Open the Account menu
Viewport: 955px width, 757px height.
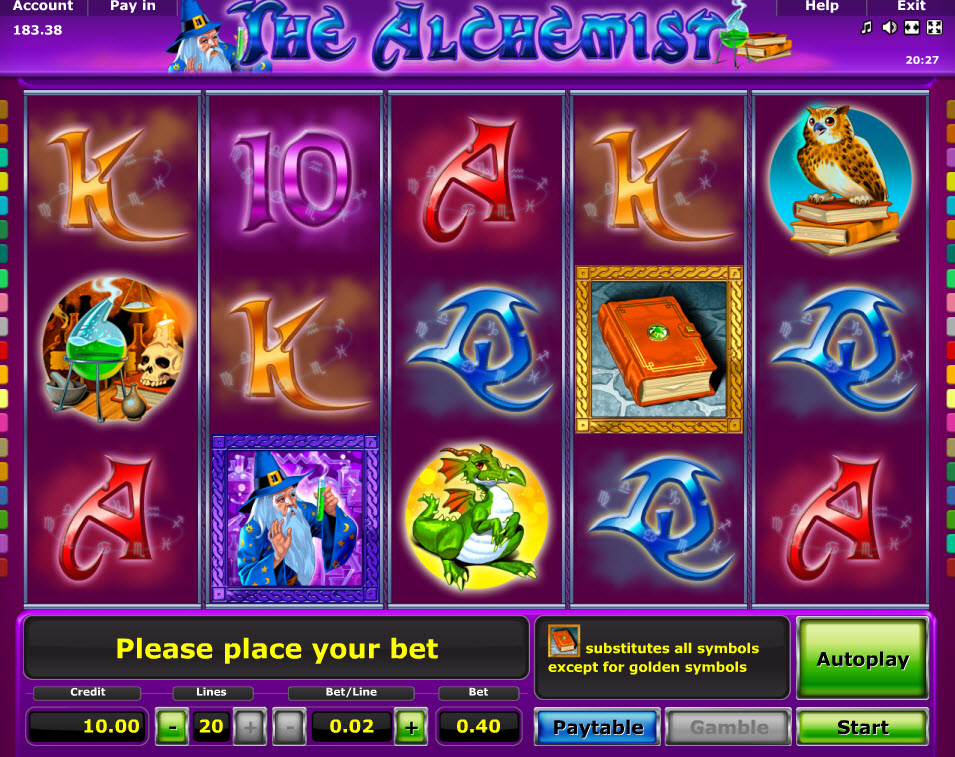click(43, 7)
